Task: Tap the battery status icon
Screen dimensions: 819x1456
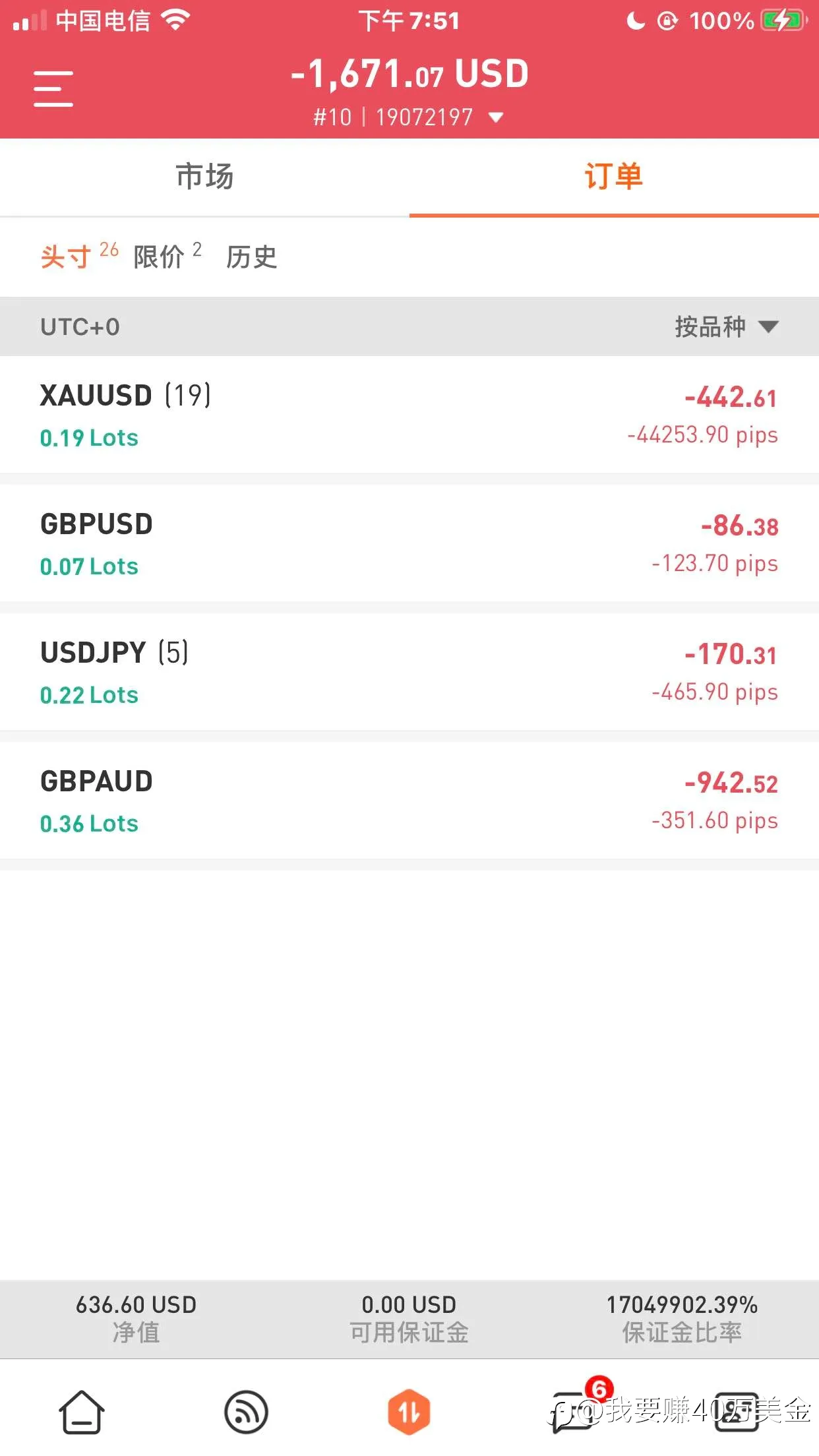Action: click(x=783, y=20)
